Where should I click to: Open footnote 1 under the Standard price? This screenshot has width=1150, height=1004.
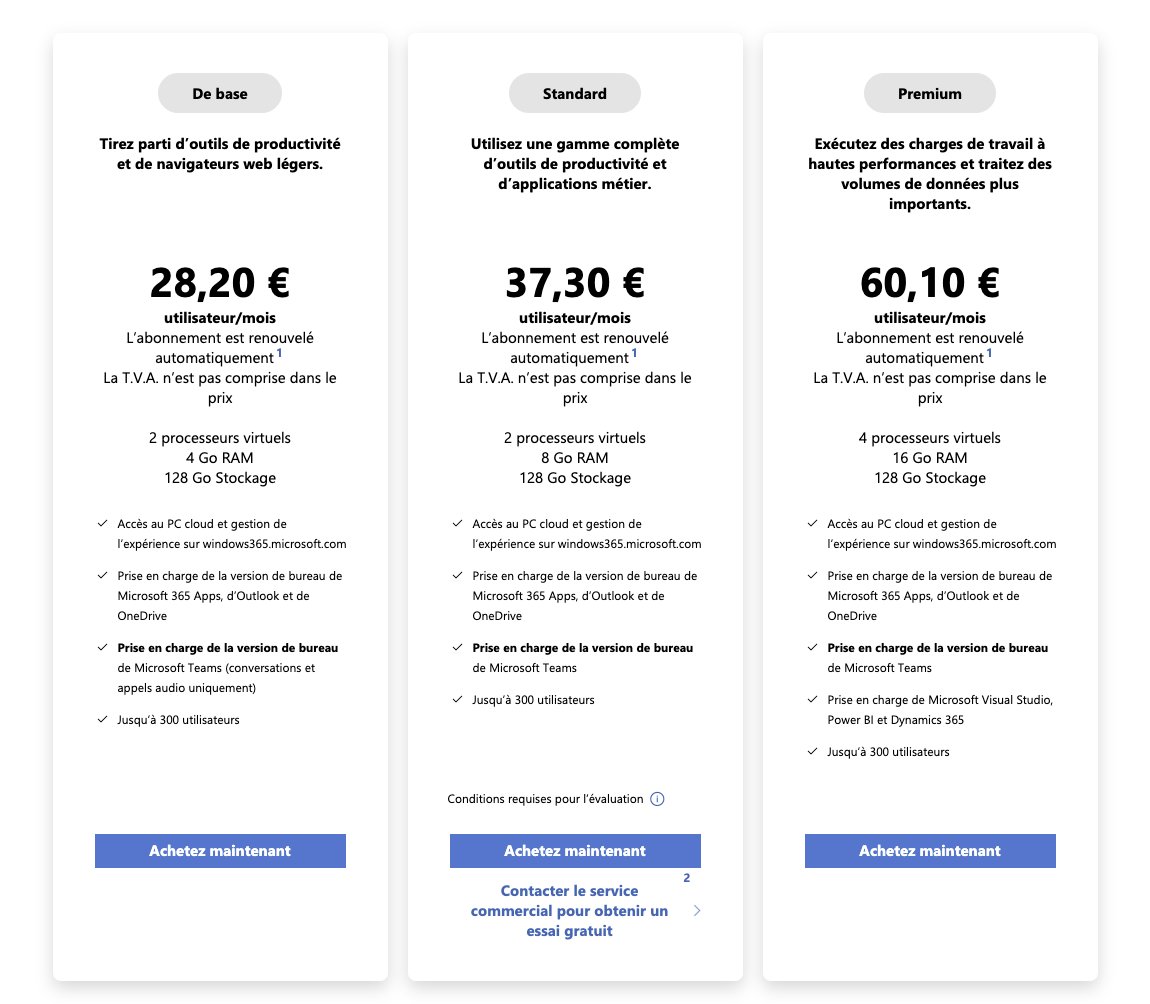(x=633, y=351)
